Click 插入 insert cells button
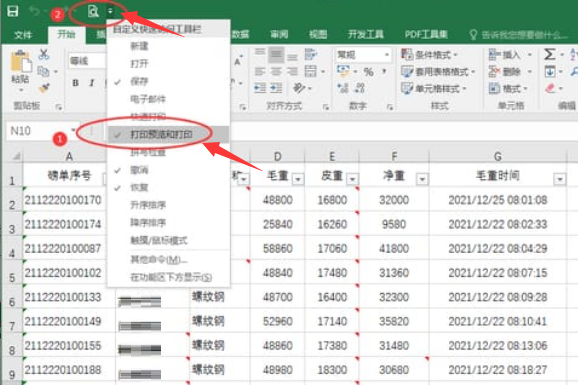 (x=510, y=55)
